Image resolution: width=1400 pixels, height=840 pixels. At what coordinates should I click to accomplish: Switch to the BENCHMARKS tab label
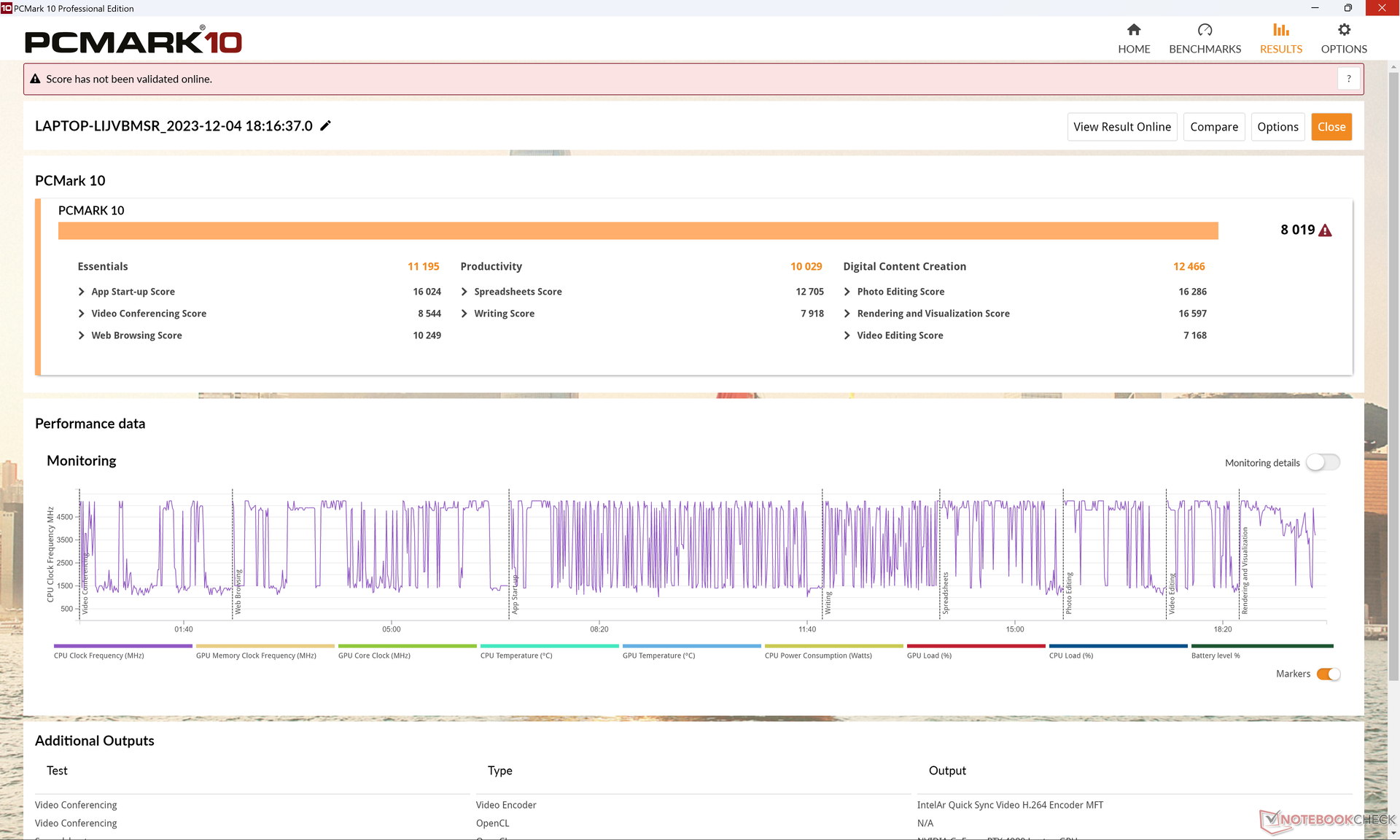point(1205,49)
